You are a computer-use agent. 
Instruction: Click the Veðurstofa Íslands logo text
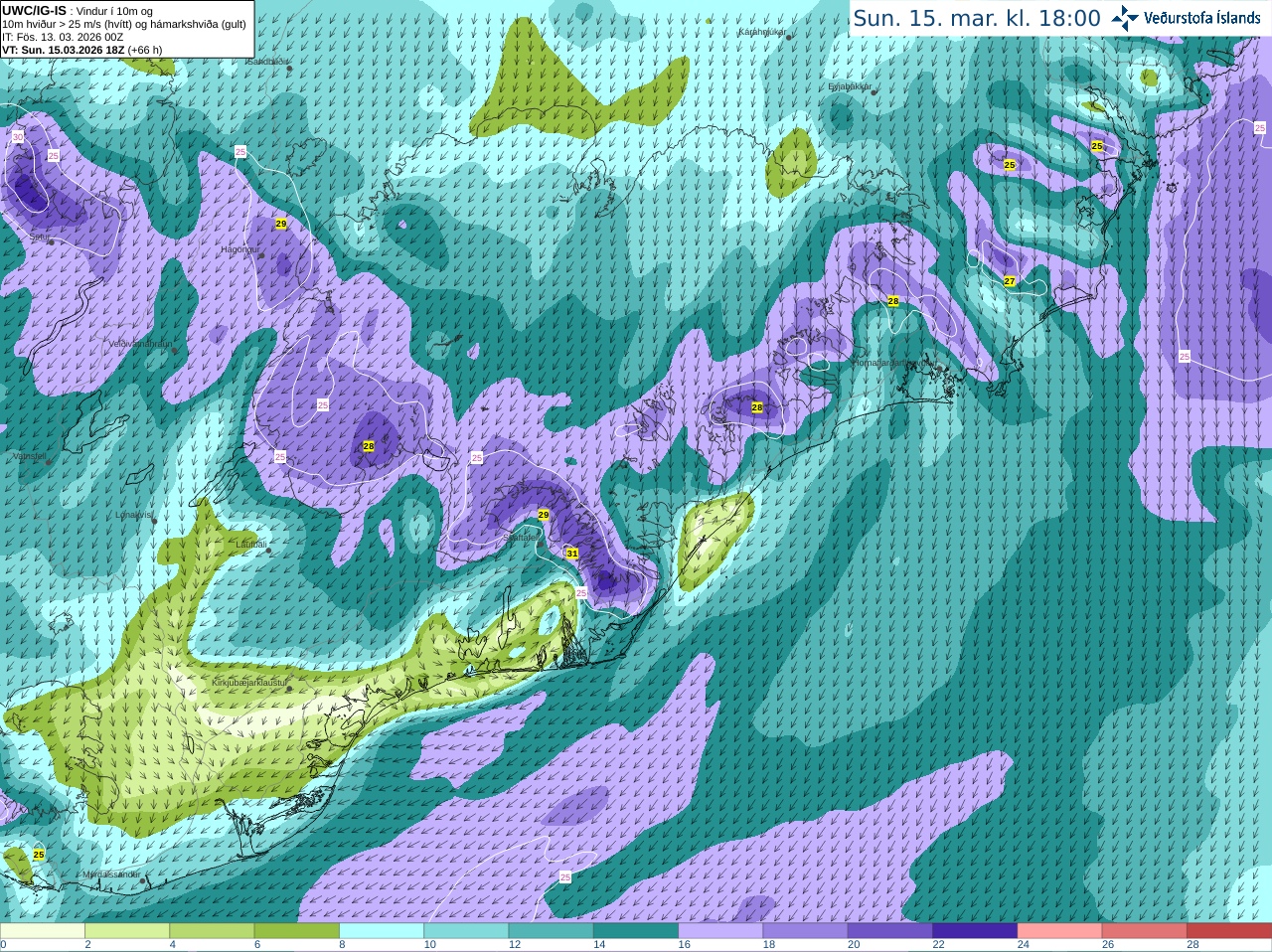[1202, 18]
